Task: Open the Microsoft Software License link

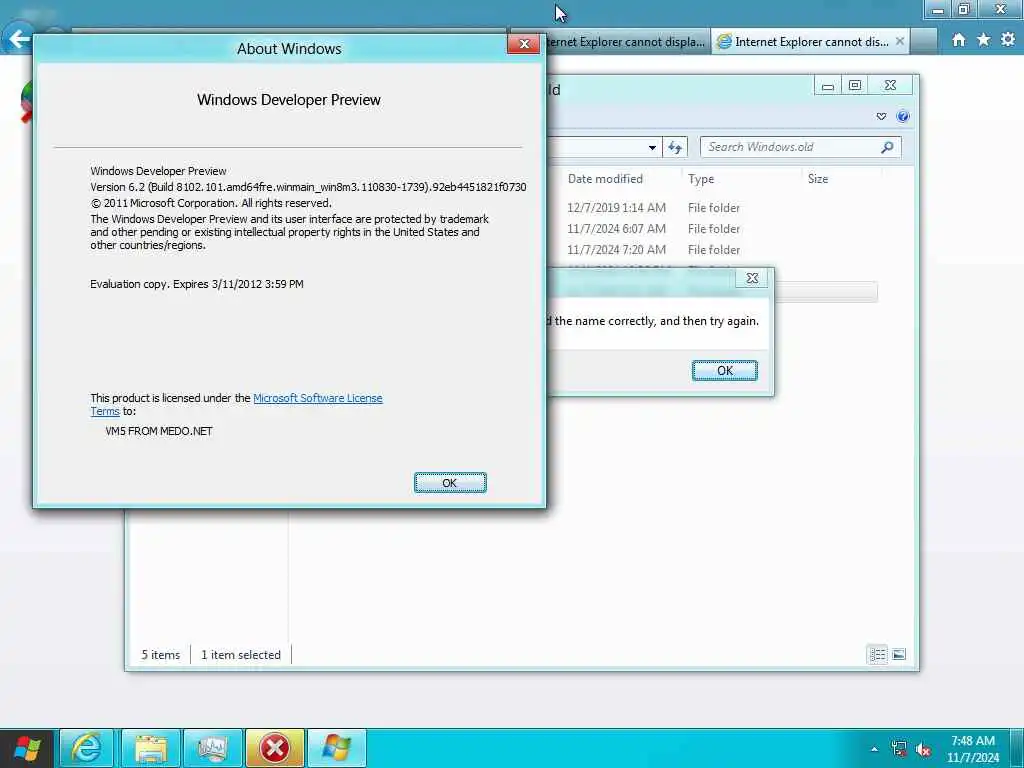Action: click(317, 398)
